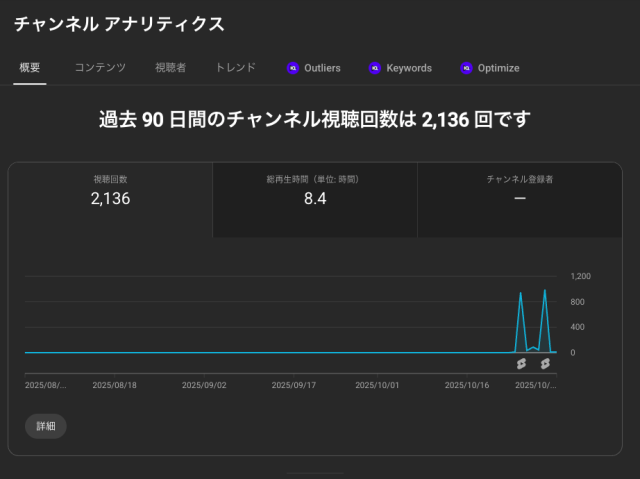Click the first Shorts marker under the chart
The height and width of the screenshot is (479, 640).
[521, 364]
